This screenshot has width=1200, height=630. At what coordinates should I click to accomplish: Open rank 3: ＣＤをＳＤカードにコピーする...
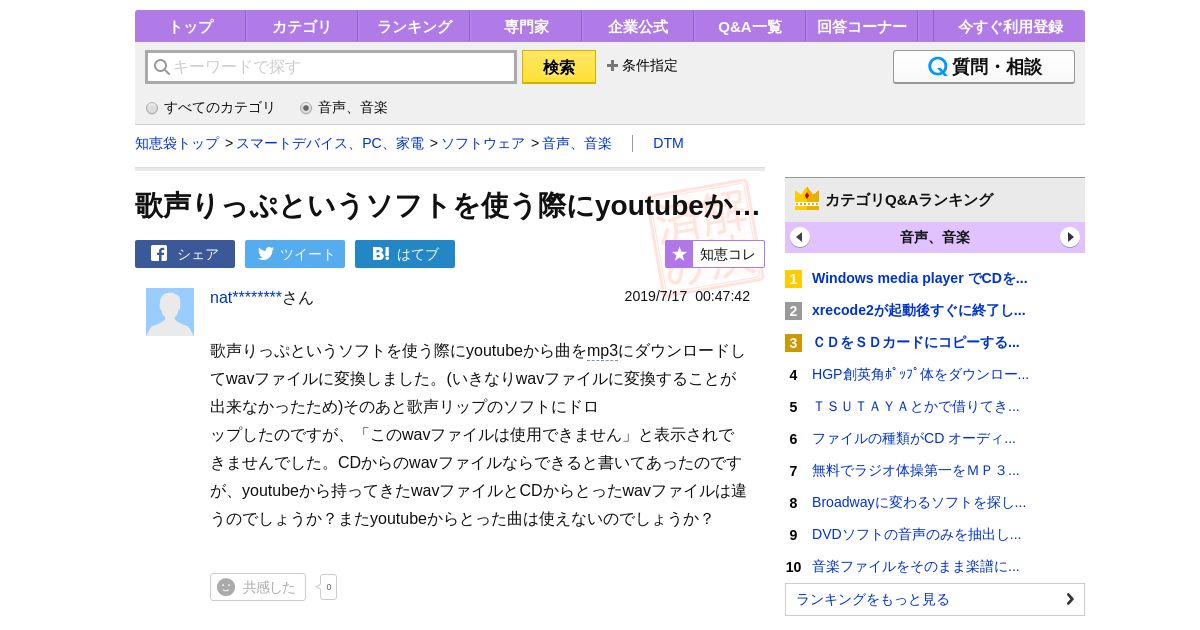916,342
